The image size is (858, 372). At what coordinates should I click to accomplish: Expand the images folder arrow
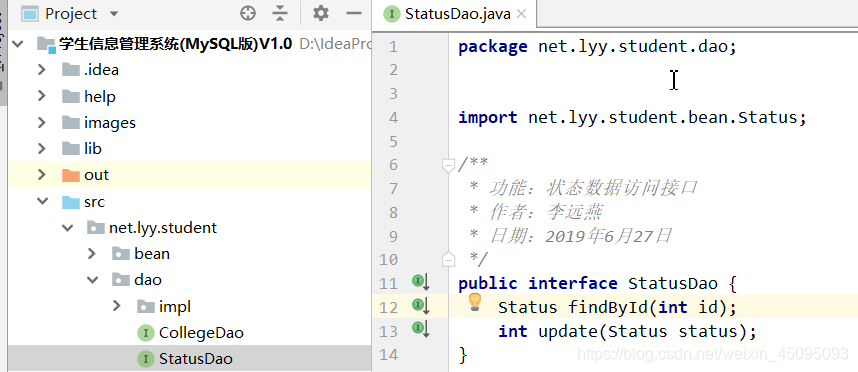(x=42, y=123)
